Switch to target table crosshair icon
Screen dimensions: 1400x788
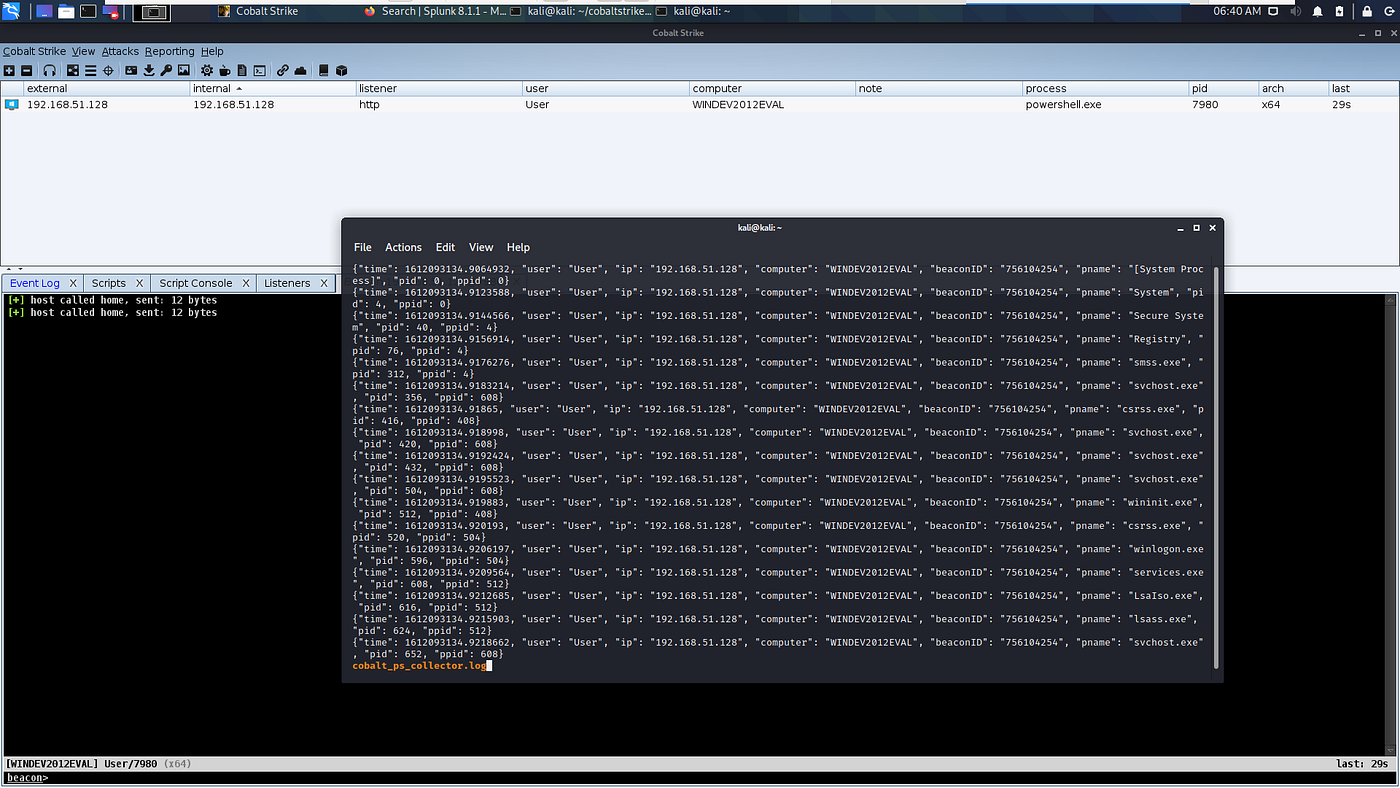click(108, 71)
